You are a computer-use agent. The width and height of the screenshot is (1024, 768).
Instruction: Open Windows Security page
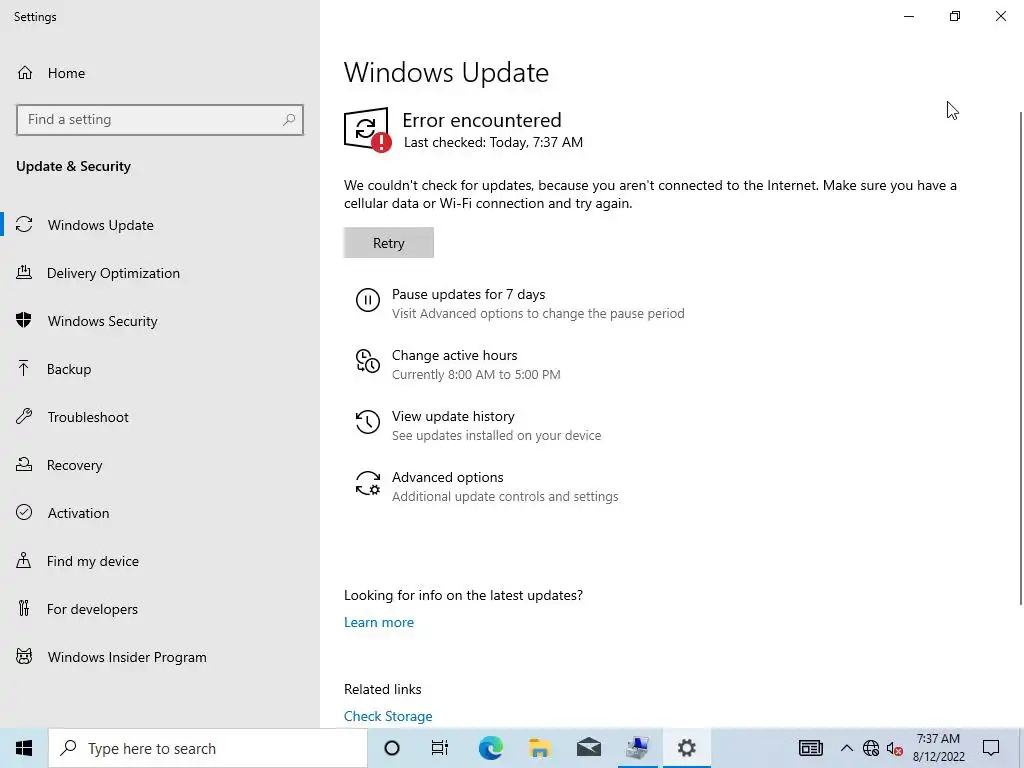[160, 321]
